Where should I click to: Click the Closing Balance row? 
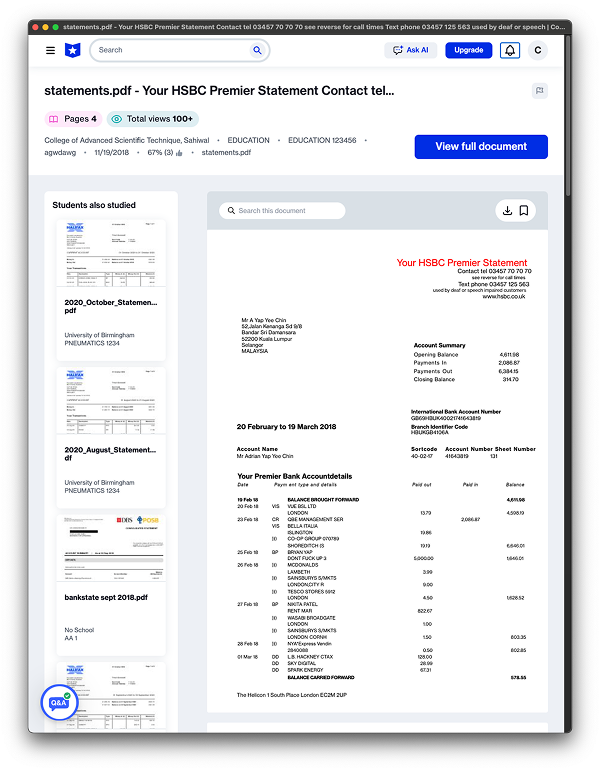(x=466, y=380)
